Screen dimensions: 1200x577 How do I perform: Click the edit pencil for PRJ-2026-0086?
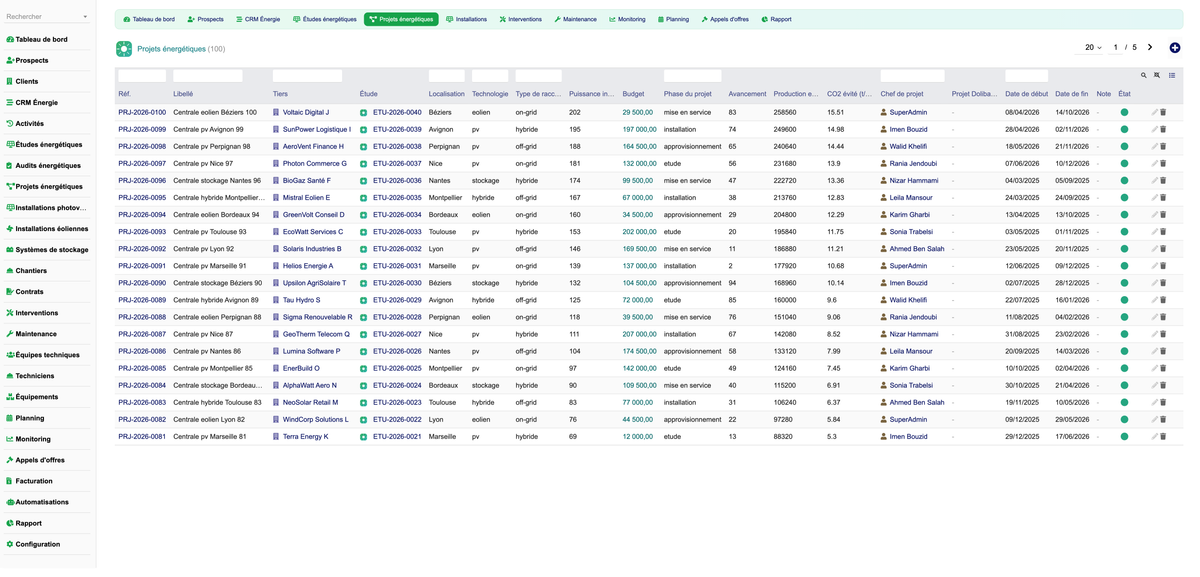[1154, 352]
